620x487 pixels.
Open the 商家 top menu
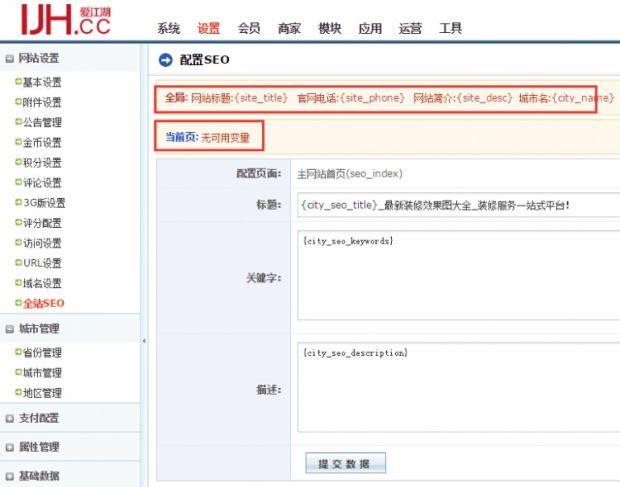click(x=289, y=28)
